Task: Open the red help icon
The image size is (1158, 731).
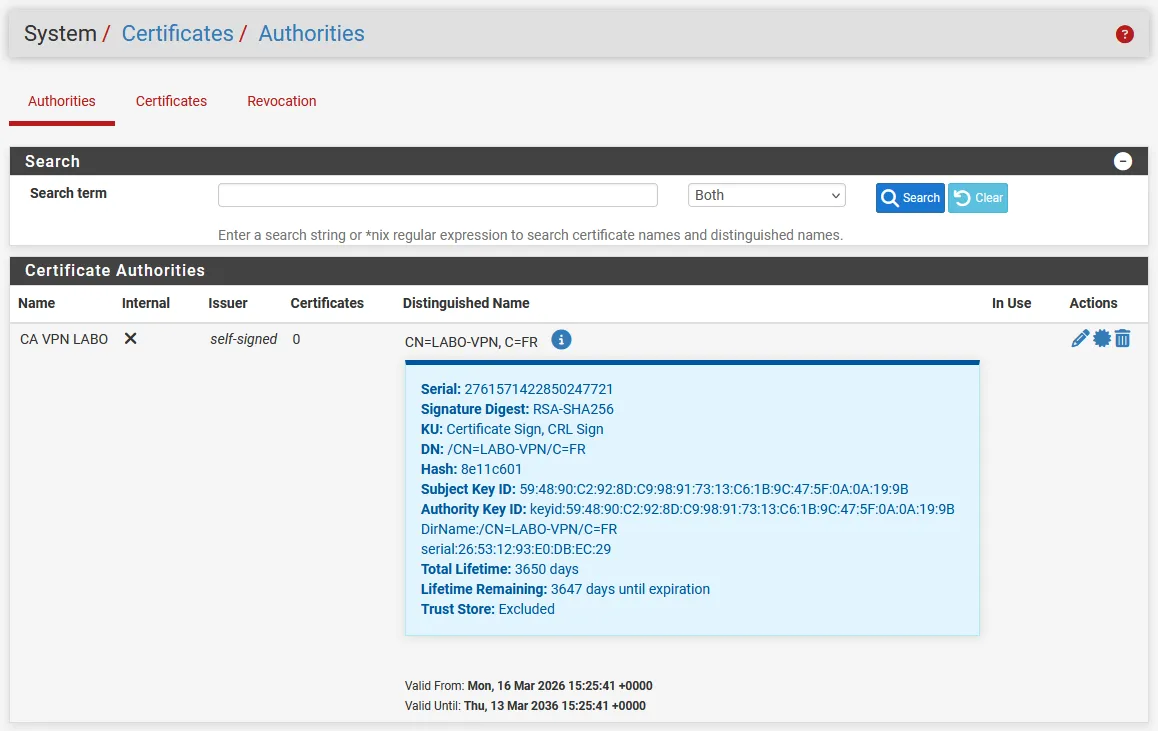Action: (x=1124, y=34)
